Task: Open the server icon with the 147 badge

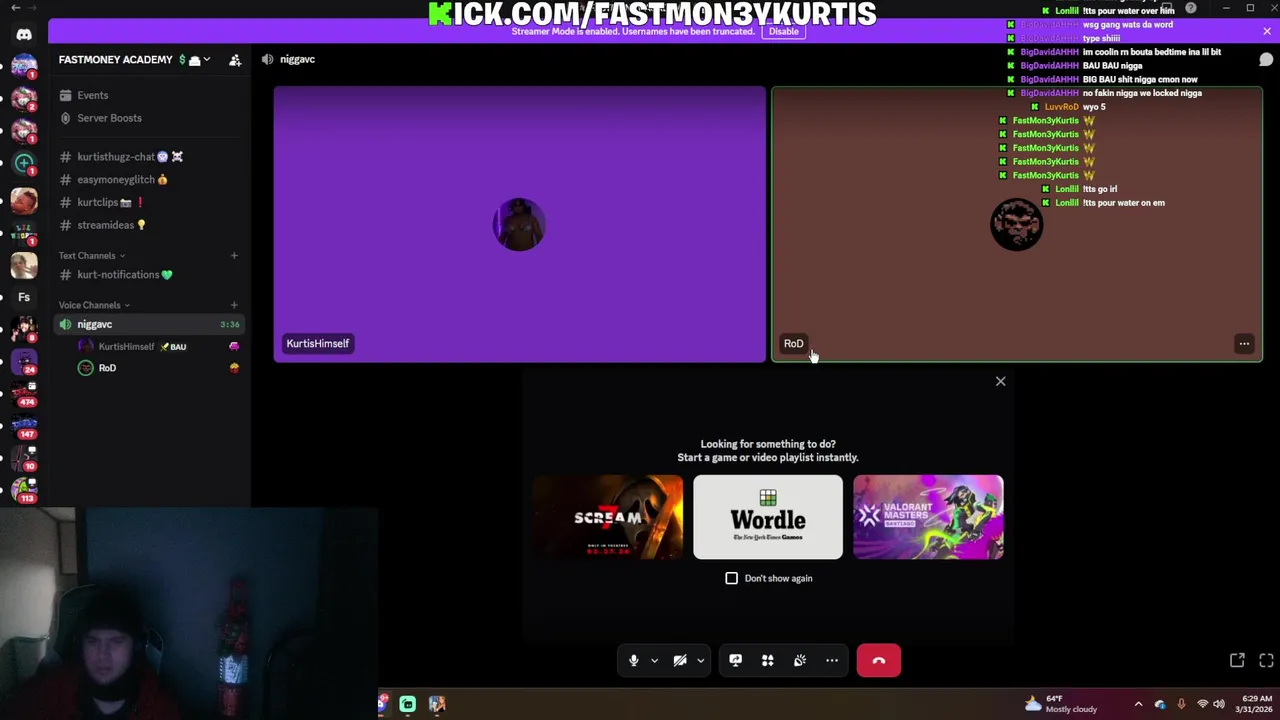Action: pyautogui.click(x=24, y=425)
